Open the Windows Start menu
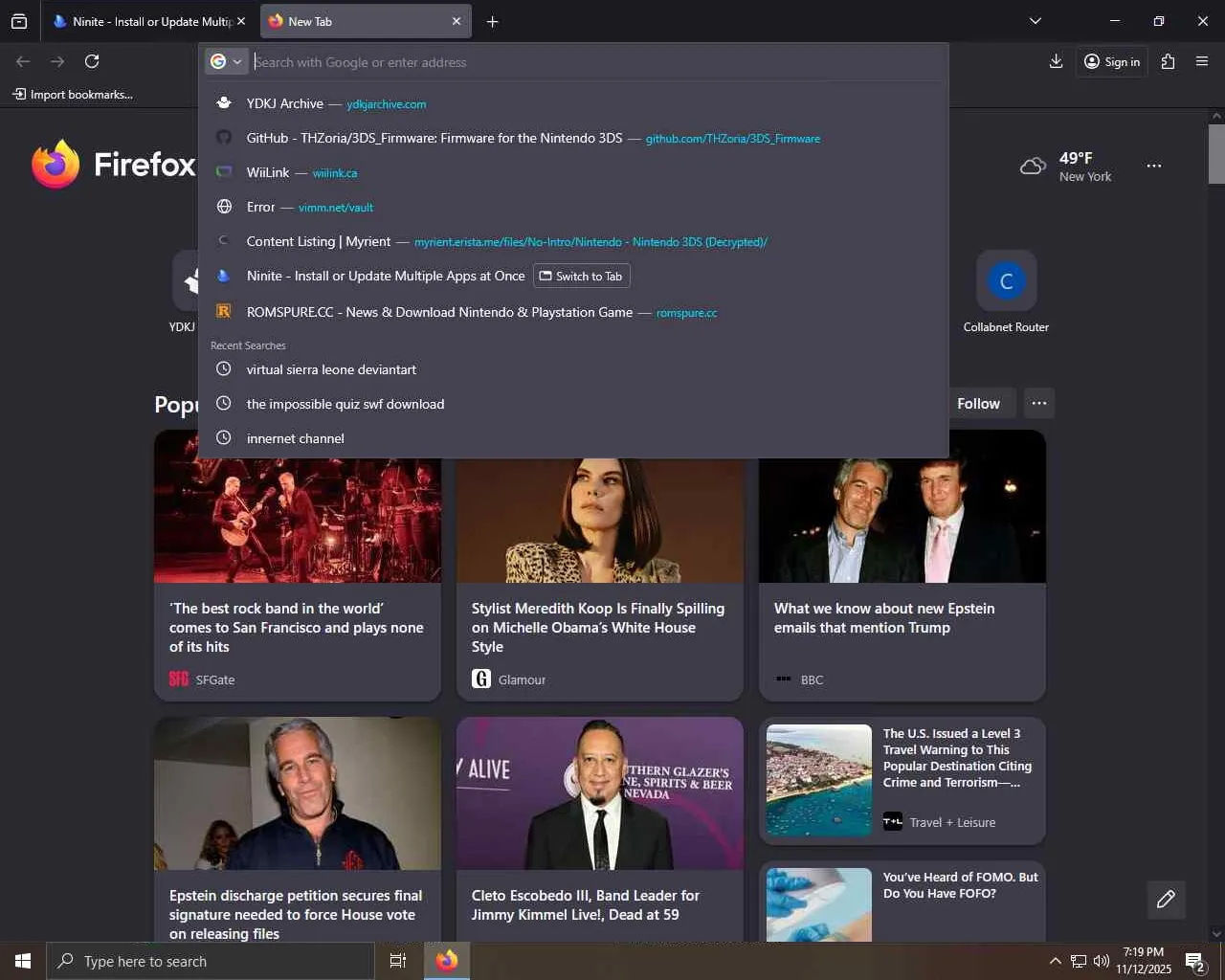 click(x=23, y=961)
